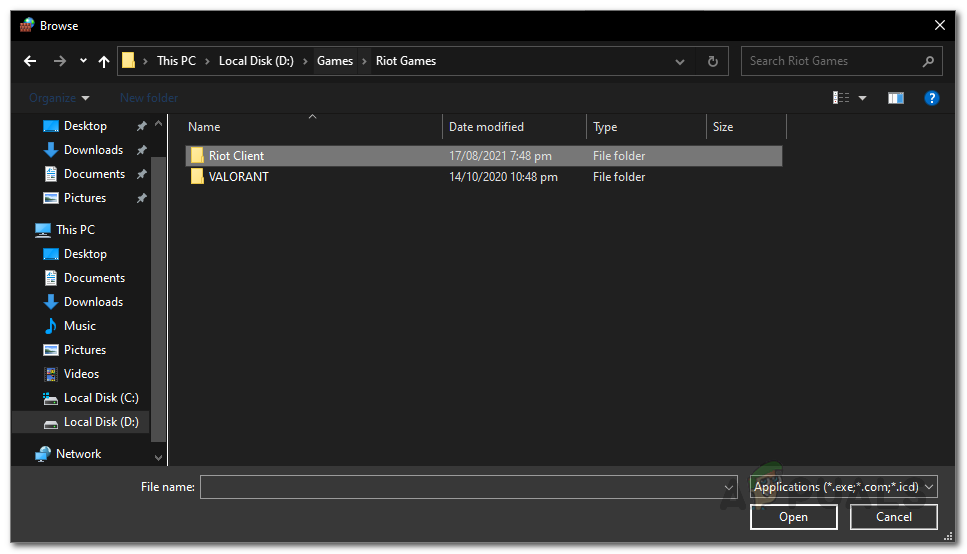Image resolution: width=967 pixels, height=554 pixels.
Task: Toggle the preview pane icon
Action: (x=895, y=98)
